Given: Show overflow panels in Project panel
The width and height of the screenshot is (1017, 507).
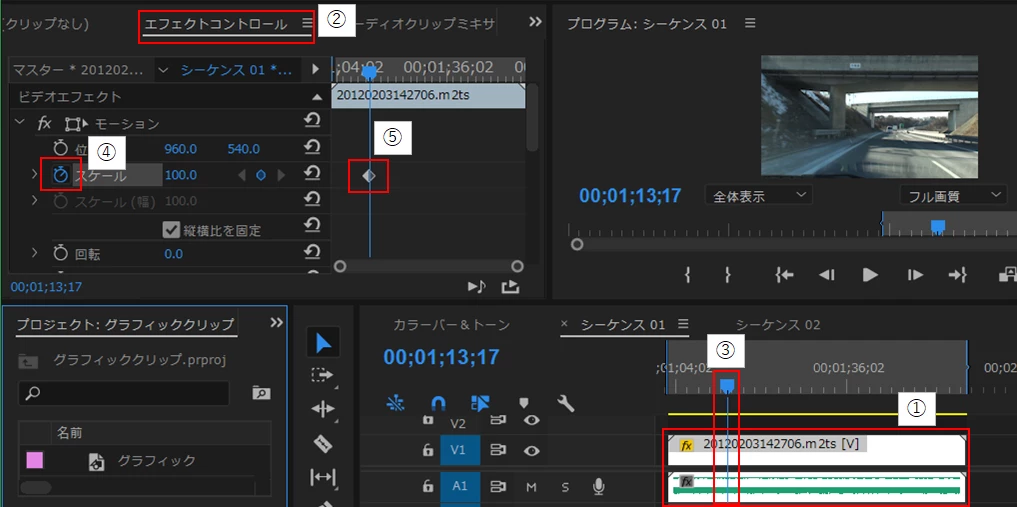Looking at the screenshot, I should [277, 323].
